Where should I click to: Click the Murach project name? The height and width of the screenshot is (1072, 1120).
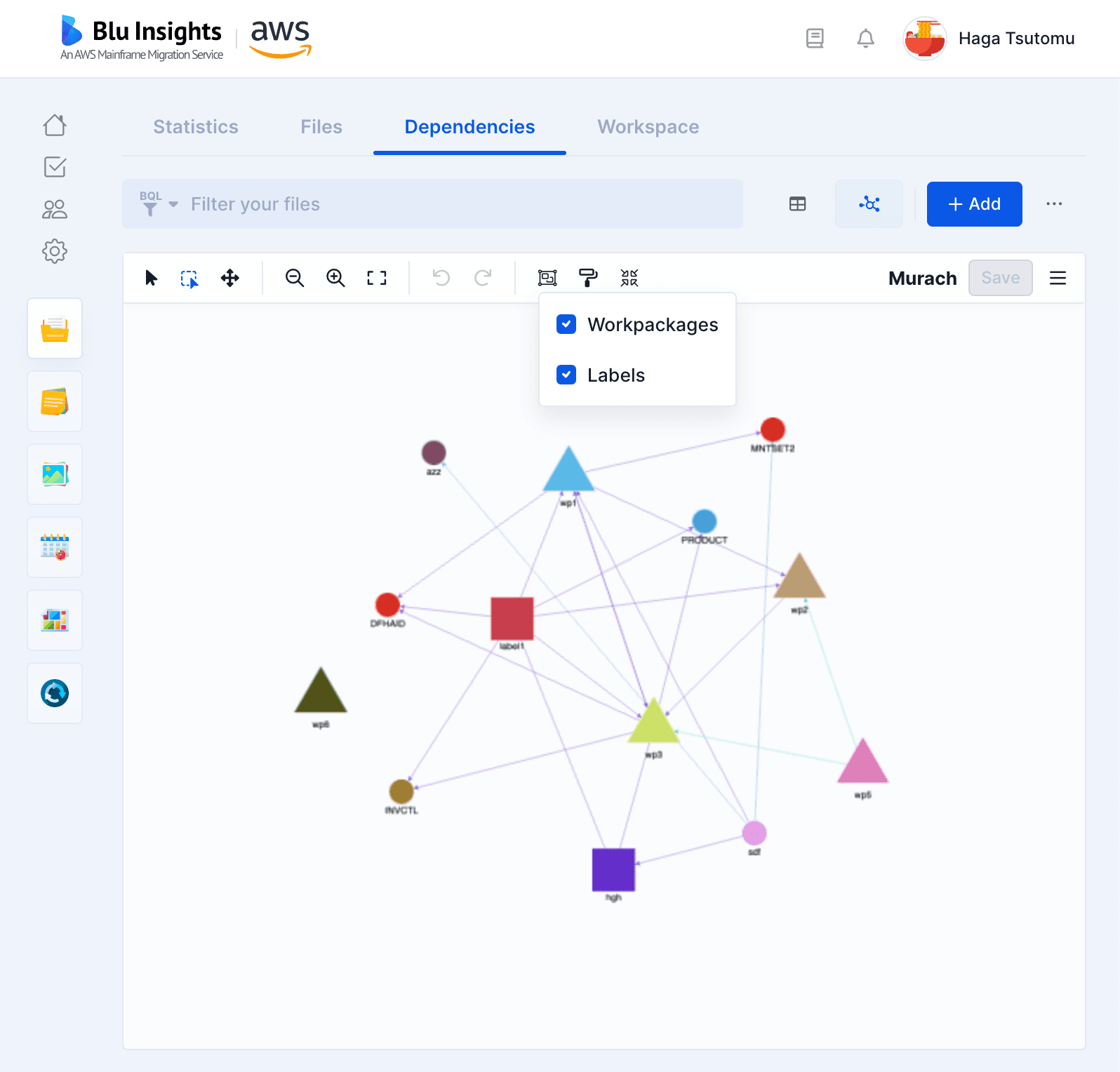[923, 279]
